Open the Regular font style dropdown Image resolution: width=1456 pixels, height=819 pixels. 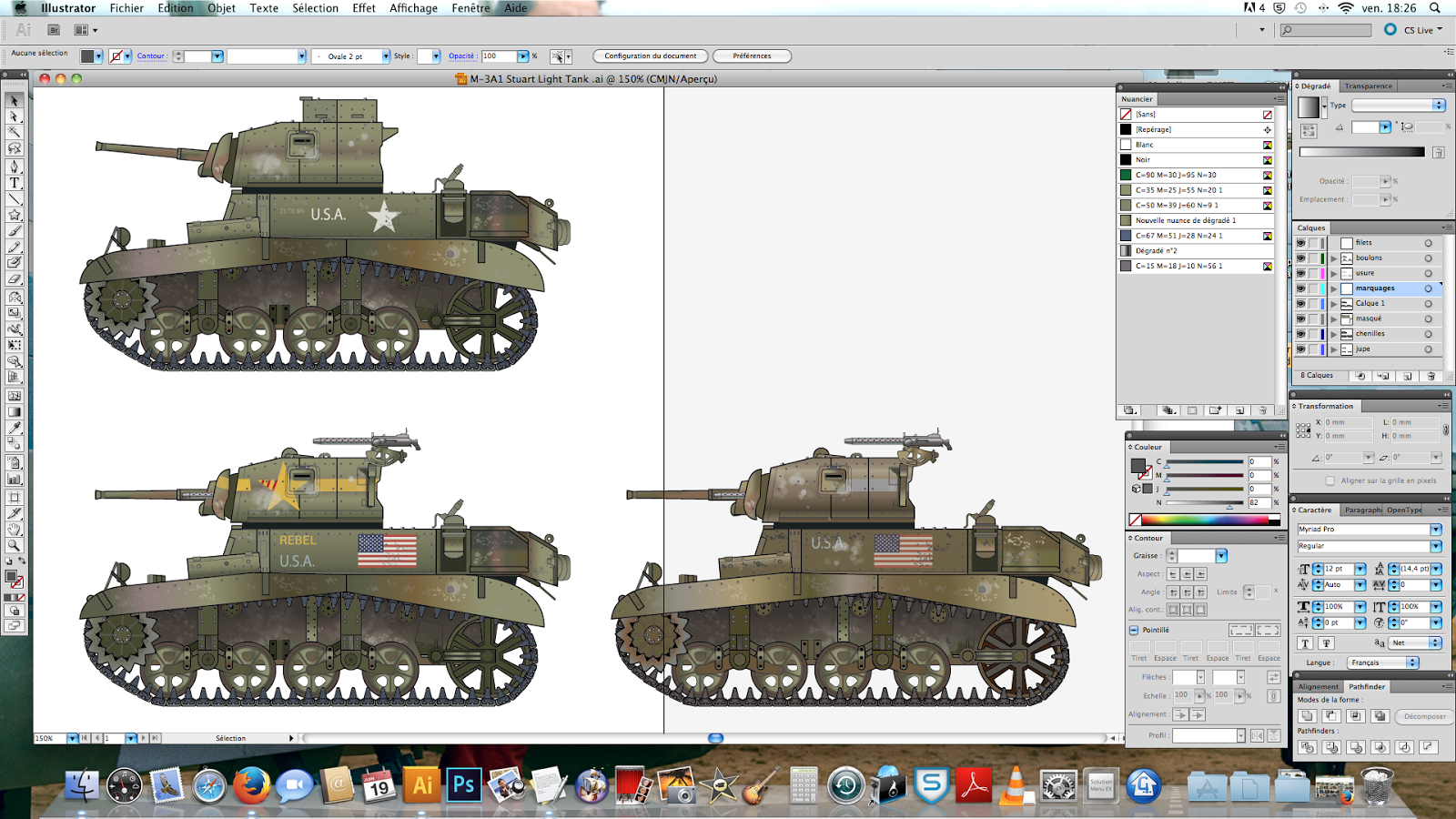click(1436, 546)
